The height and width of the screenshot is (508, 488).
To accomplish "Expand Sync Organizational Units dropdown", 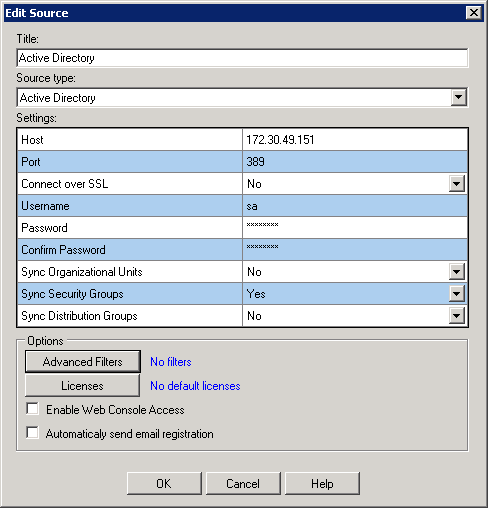I will point(456,272).
